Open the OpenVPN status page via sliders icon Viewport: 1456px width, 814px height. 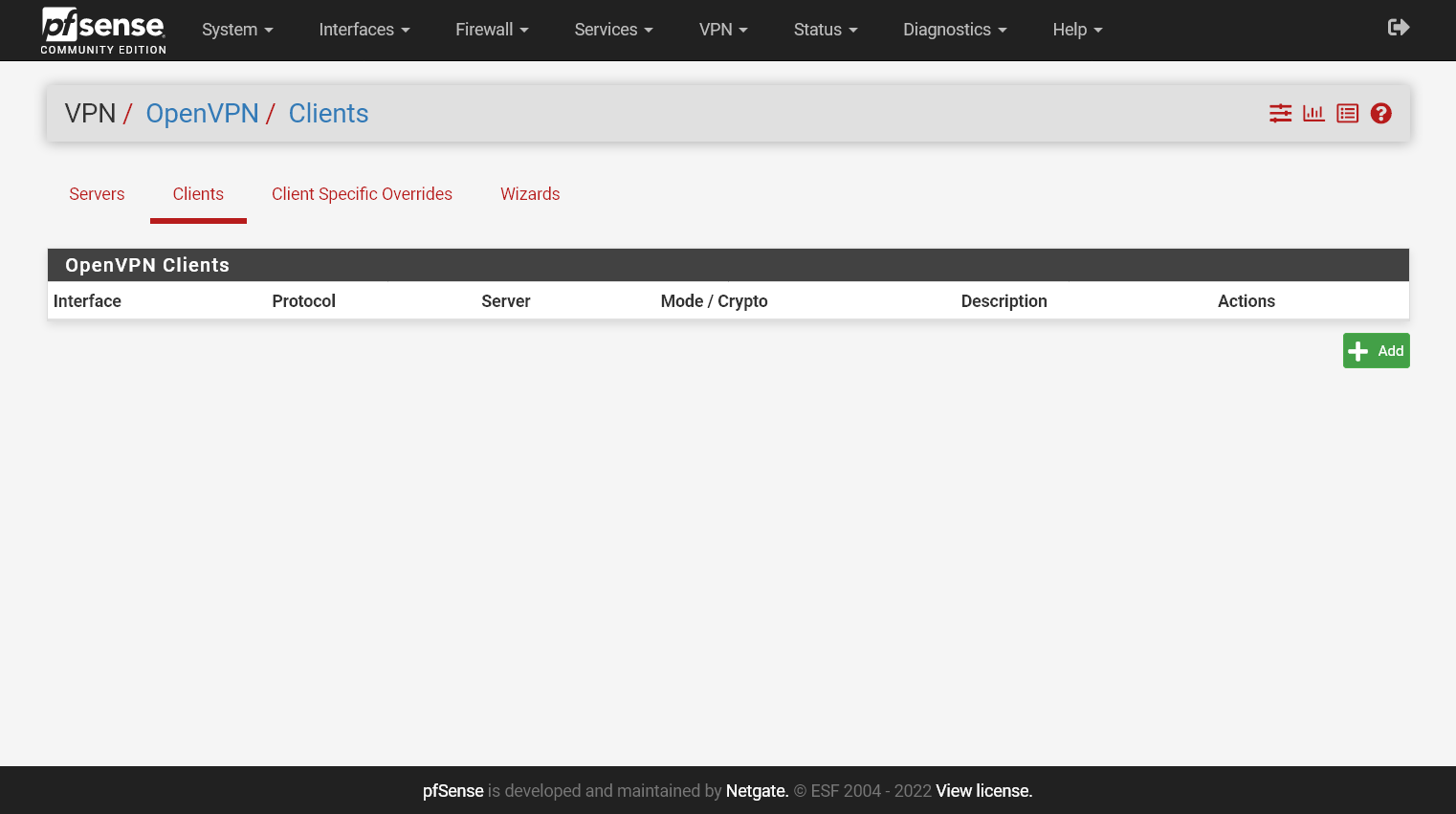(x=1280, y=113)
